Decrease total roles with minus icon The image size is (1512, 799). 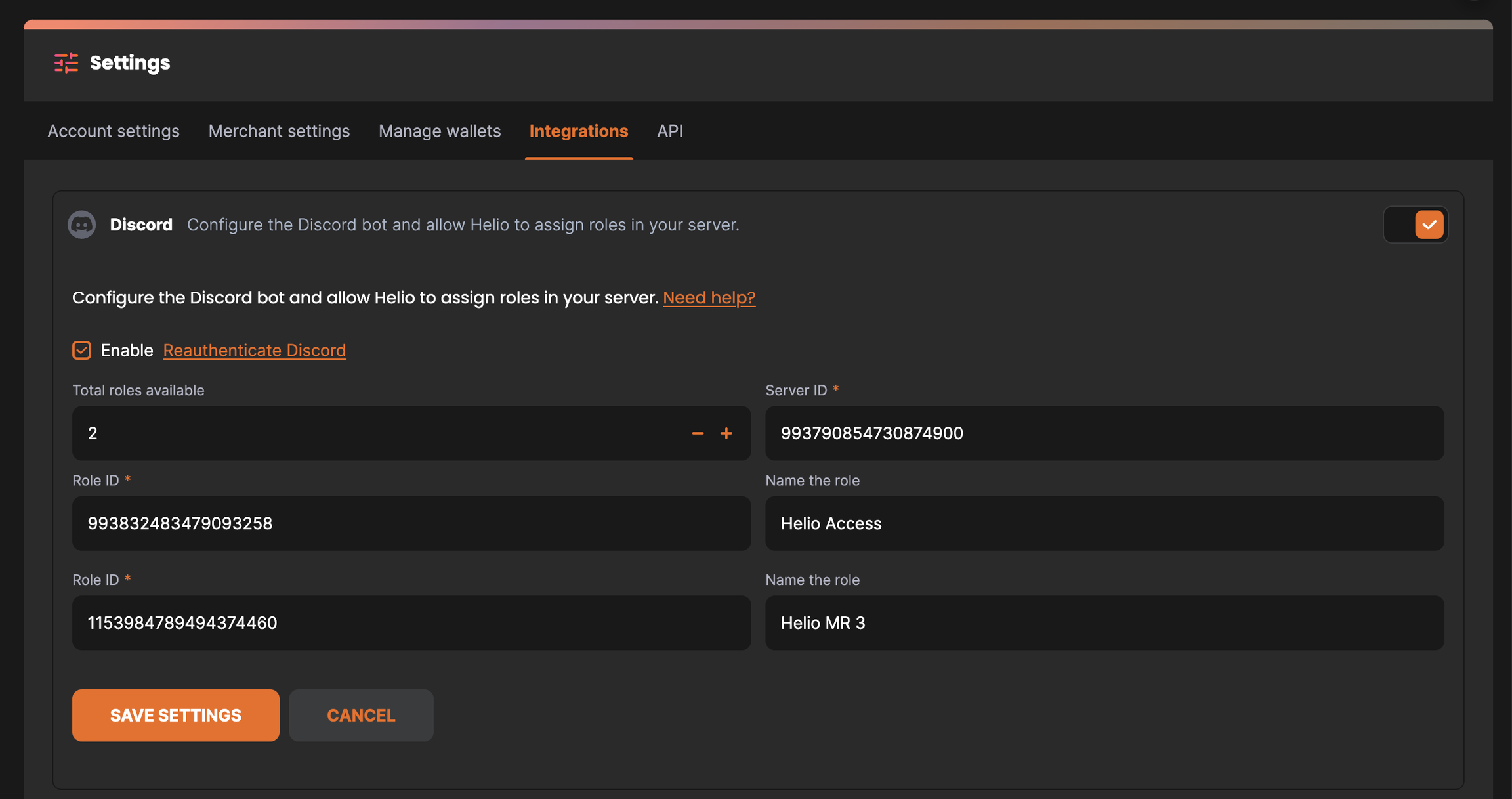698,433
